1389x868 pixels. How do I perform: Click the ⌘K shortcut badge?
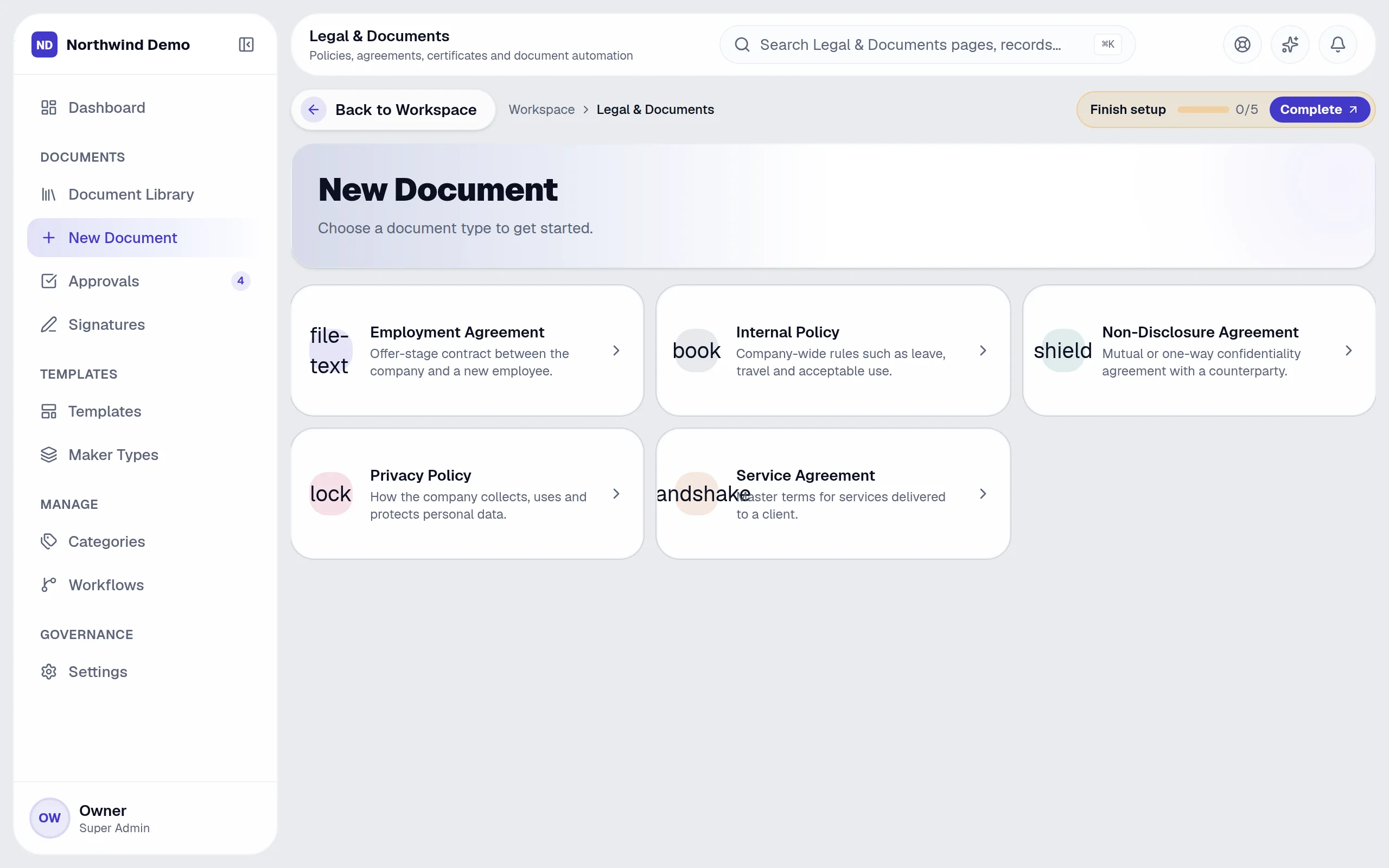coord(1107,44)
